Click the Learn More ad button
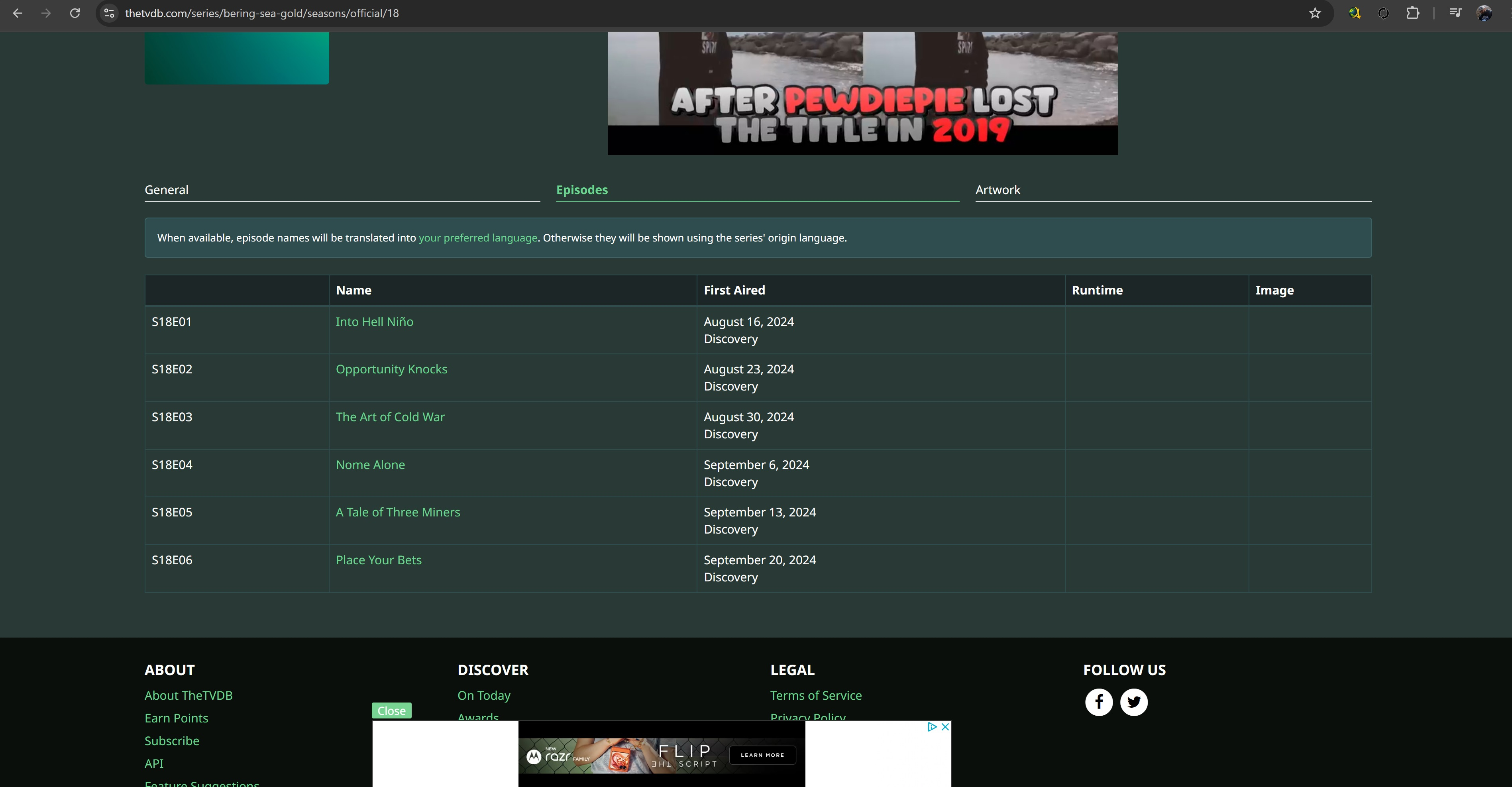 pos(762,755)
